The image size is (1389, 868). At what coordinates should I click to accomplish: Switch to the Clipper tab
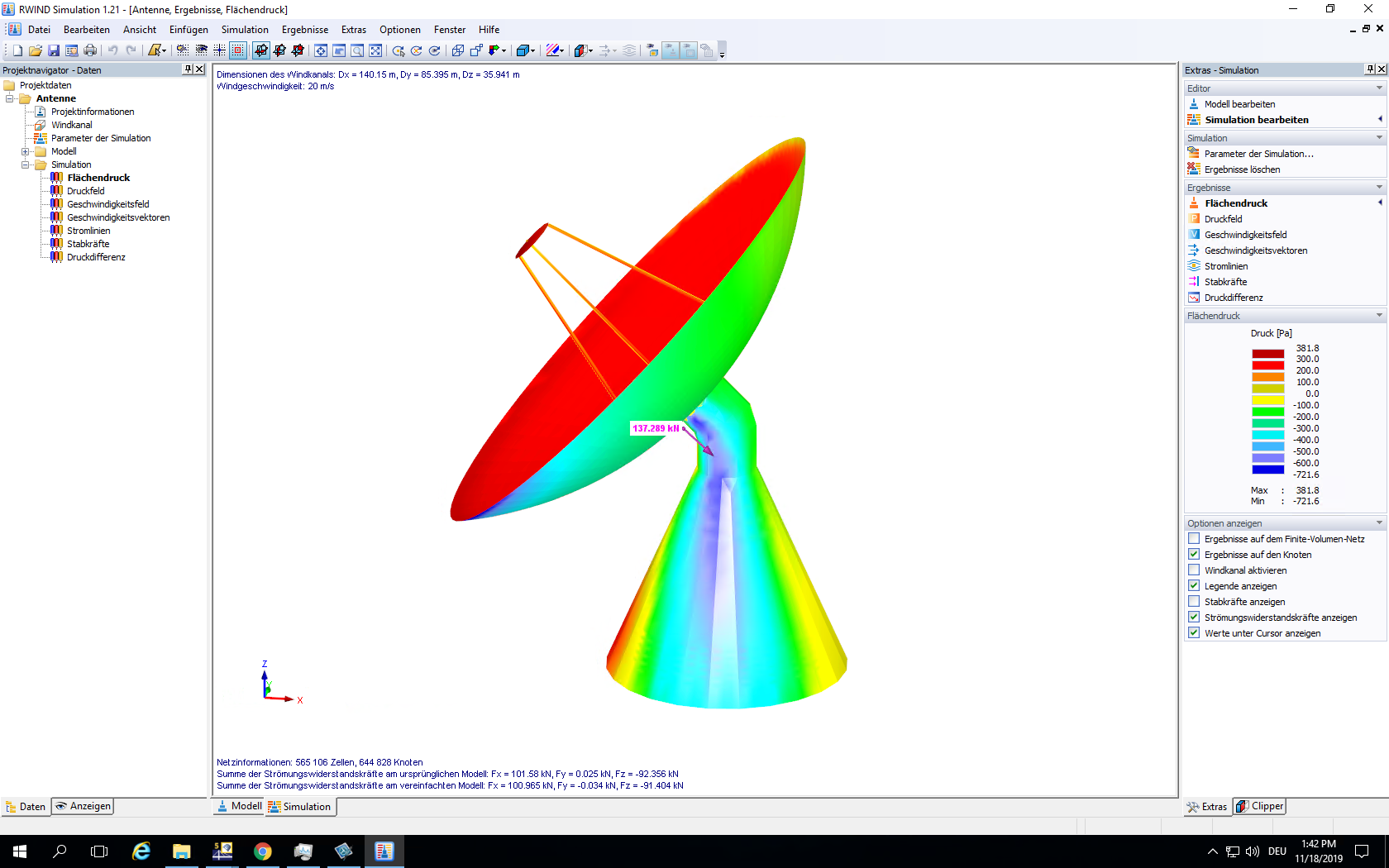1259,807
